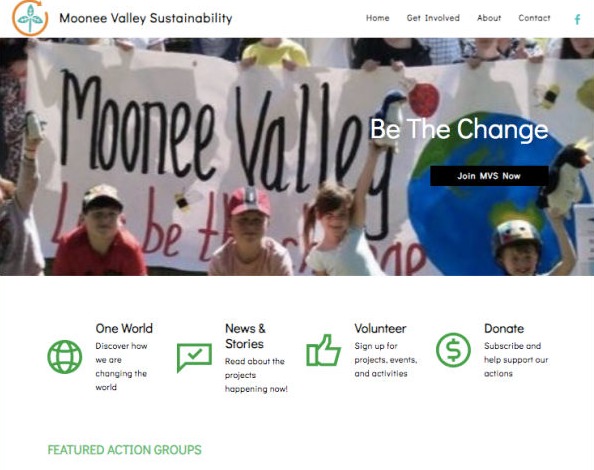Click the Moonee Valley Sustainability site title
The width and height of the screenshot is (594, 470).
(x=146, y=18)
